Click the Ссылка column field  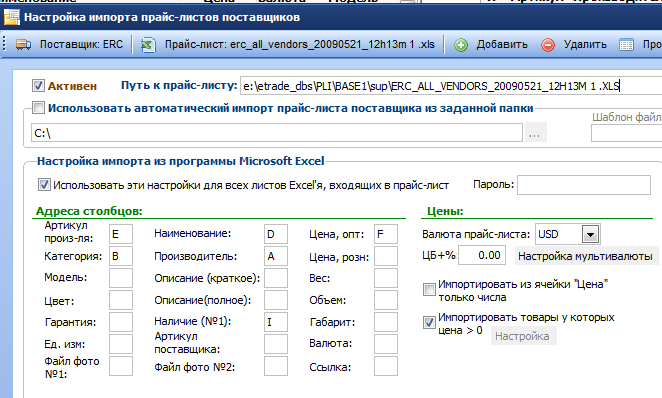pos(386,366)
